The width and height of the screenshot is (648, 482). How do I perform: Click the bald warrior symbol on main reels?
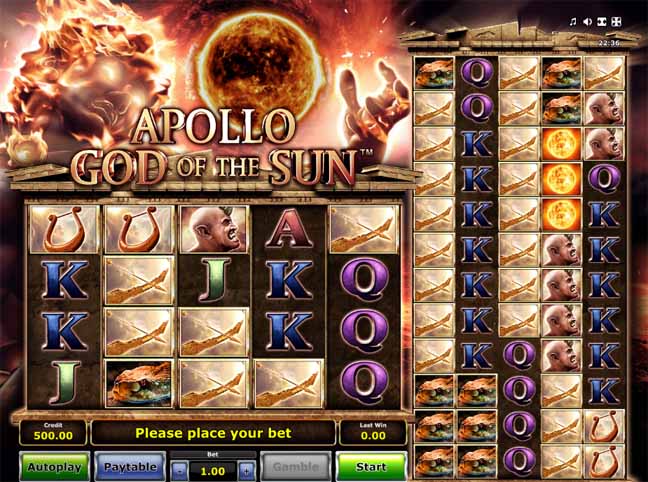pyautogui.click(x=214, y=229)
